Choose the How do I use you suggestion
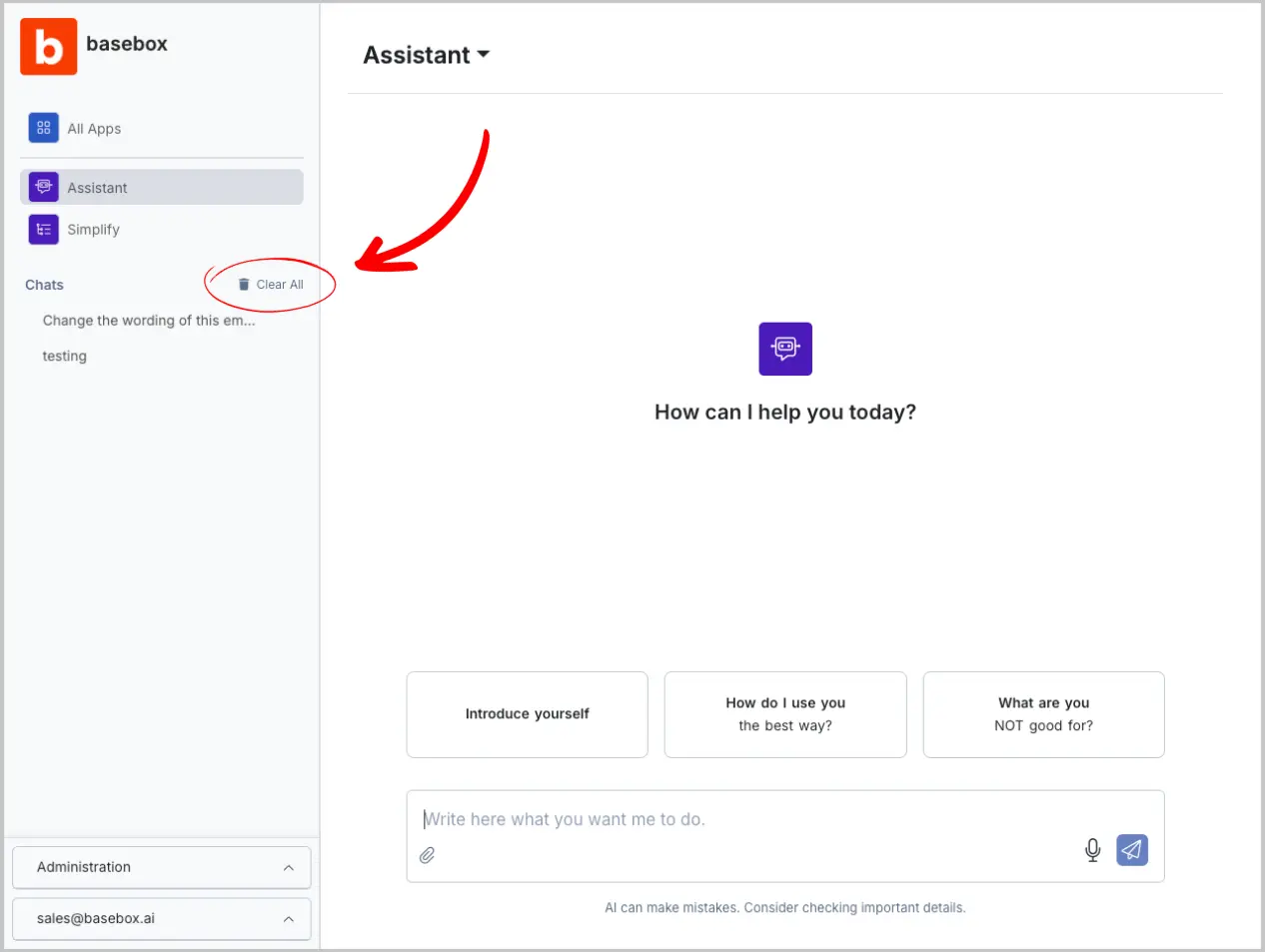The image size is (1265, 952). (x=784, y=714)
